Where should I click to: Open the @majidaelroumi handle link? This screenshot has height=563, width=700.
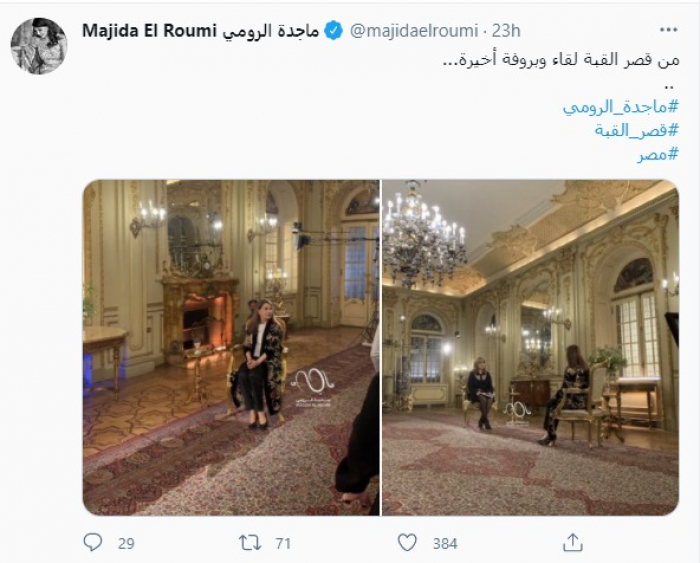pyautogui.click(x=414, y=31)
